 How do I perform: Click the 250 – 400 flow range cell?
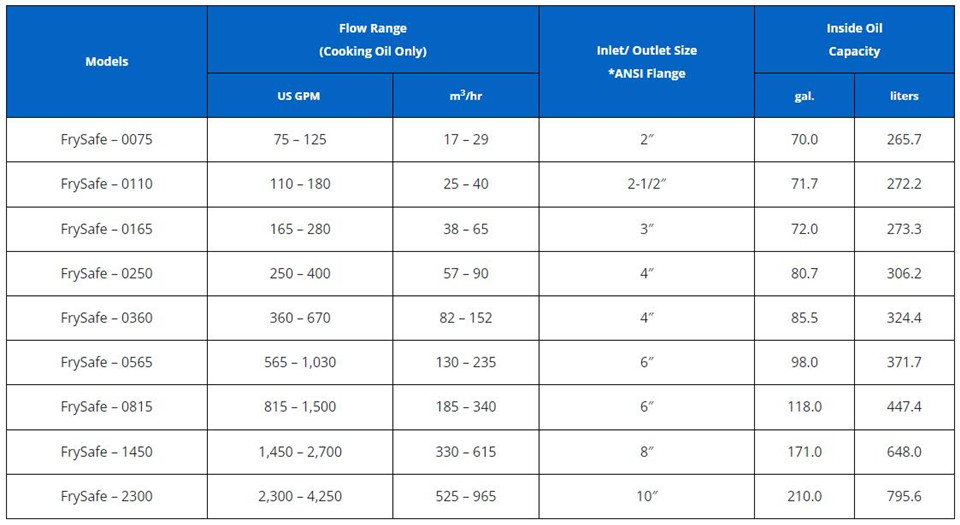299,274
